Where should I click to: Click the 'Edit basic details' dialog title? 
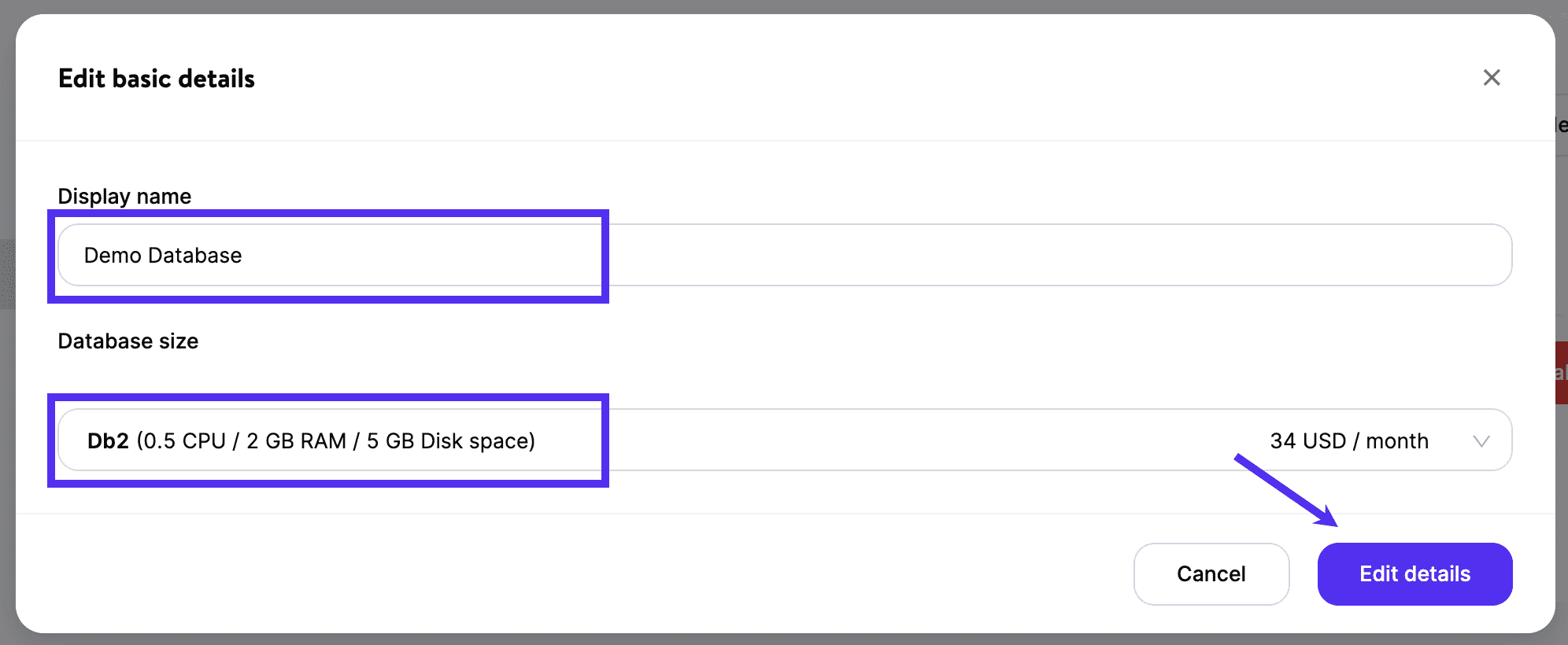(157, 79)
